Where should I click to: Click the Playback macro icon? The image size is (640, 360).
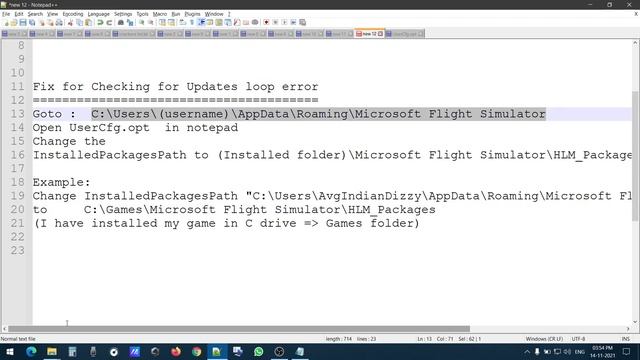pyautogui.click(x=284, y=22)
